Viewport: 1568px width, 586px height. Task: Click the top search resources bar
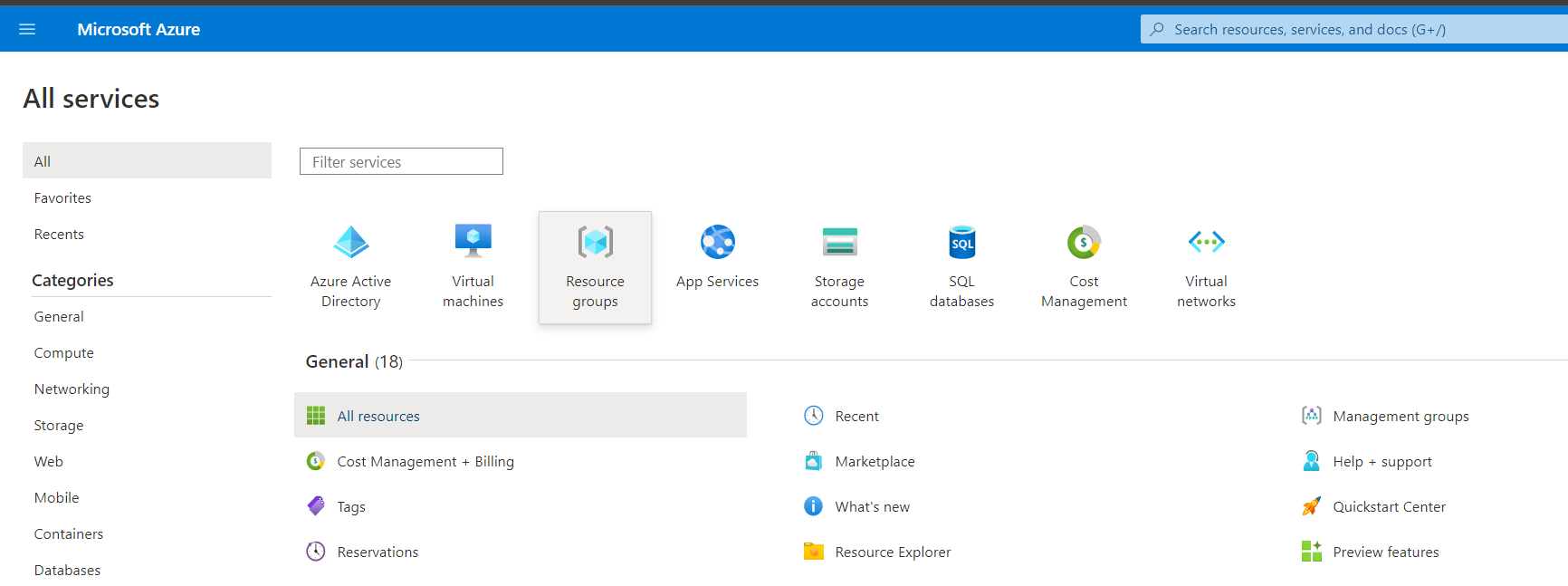1353,29
